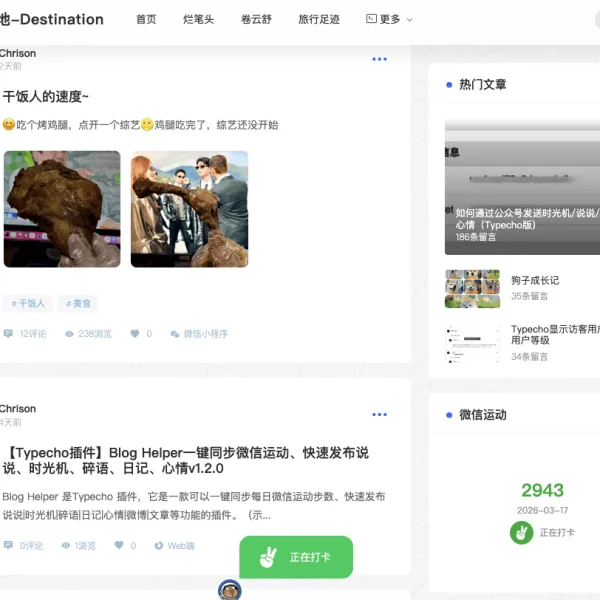Like the Blog Helper post with heart icon
600x600 pixels.
click(x=119, y=545)
